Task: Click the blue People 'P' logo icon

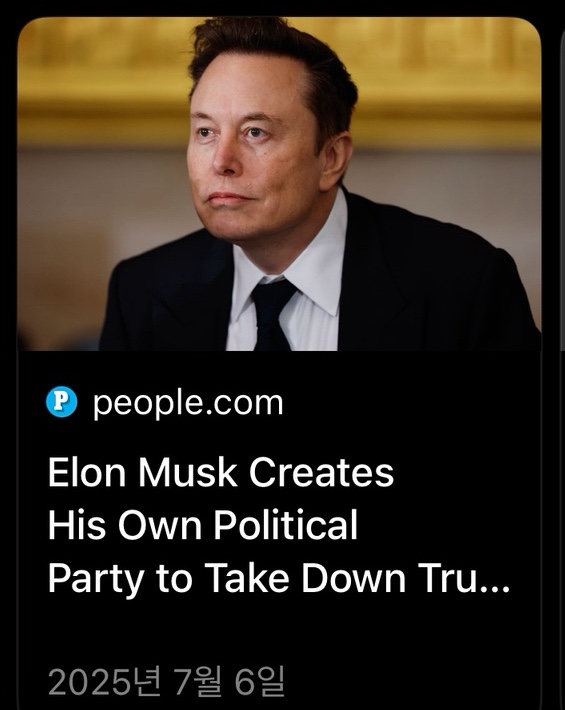Action: [62, 402]
